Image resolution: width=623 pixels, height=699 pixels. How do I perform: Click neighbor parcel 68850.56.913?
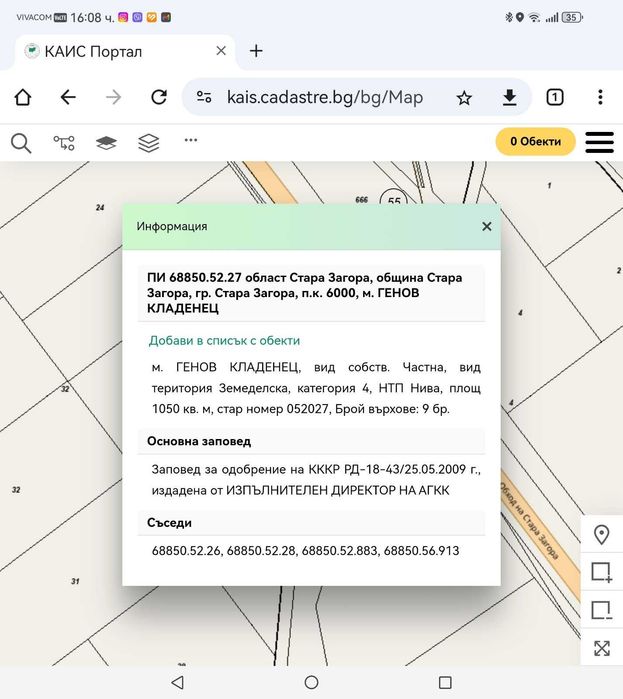pos(422,551)
